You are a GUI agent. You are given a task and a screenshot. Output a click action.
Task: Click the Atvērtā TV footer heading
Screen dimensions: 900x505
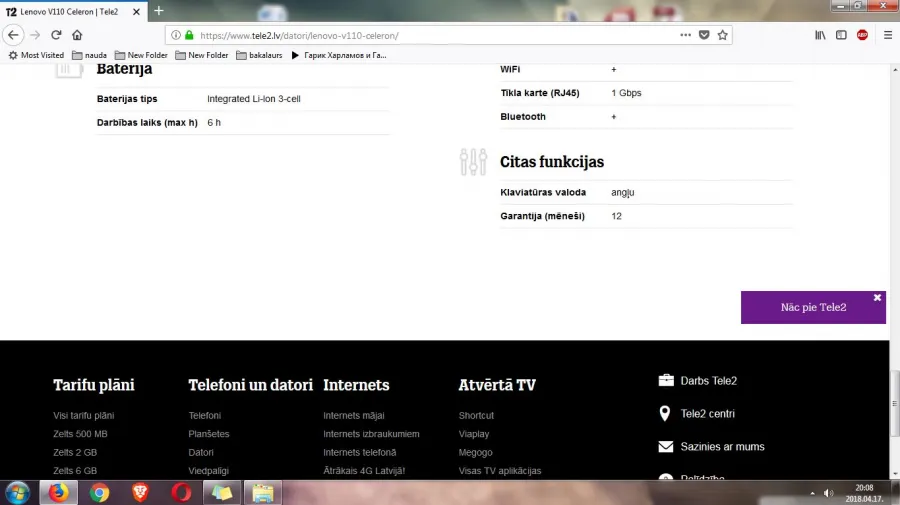coord(497,385)
